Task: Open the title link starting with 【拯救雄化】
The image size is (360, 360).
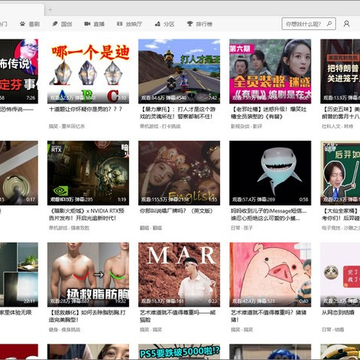Action: (87, 316)
